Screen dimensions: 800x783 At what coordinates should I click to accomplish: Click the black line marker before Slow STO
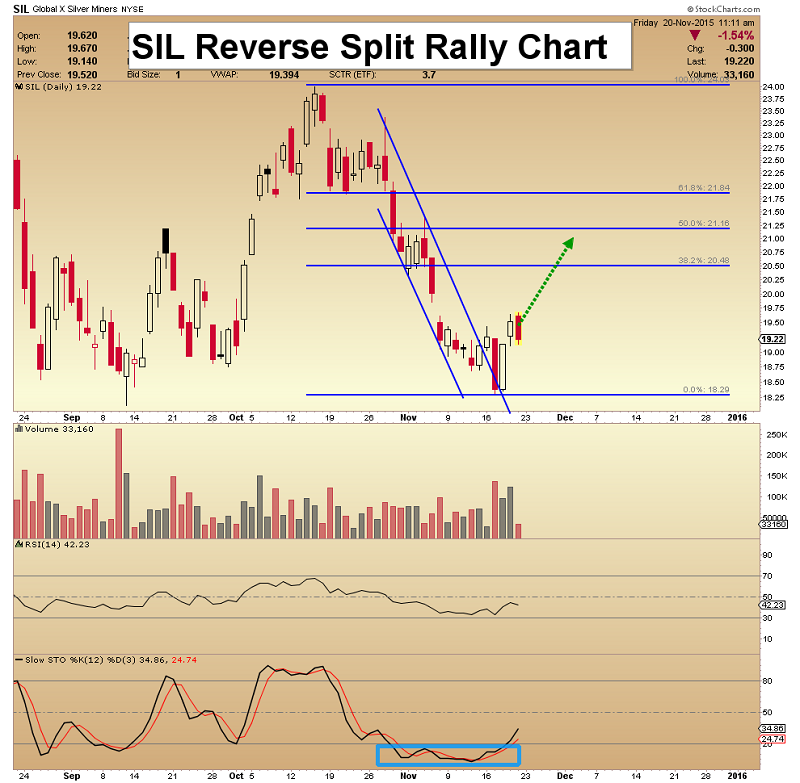click(19, 660)
